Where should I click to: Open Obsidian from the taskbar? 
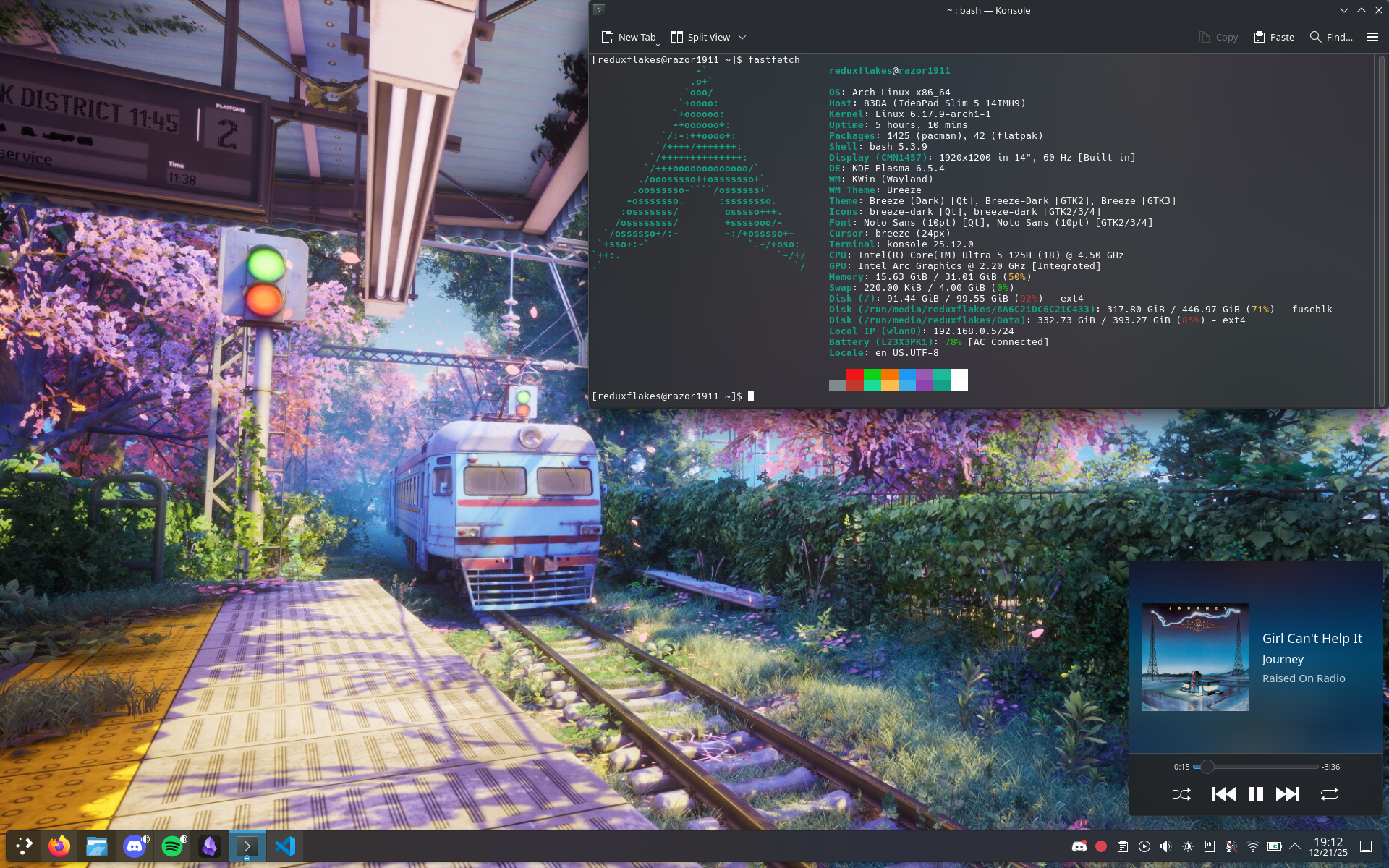click(209, 846)
